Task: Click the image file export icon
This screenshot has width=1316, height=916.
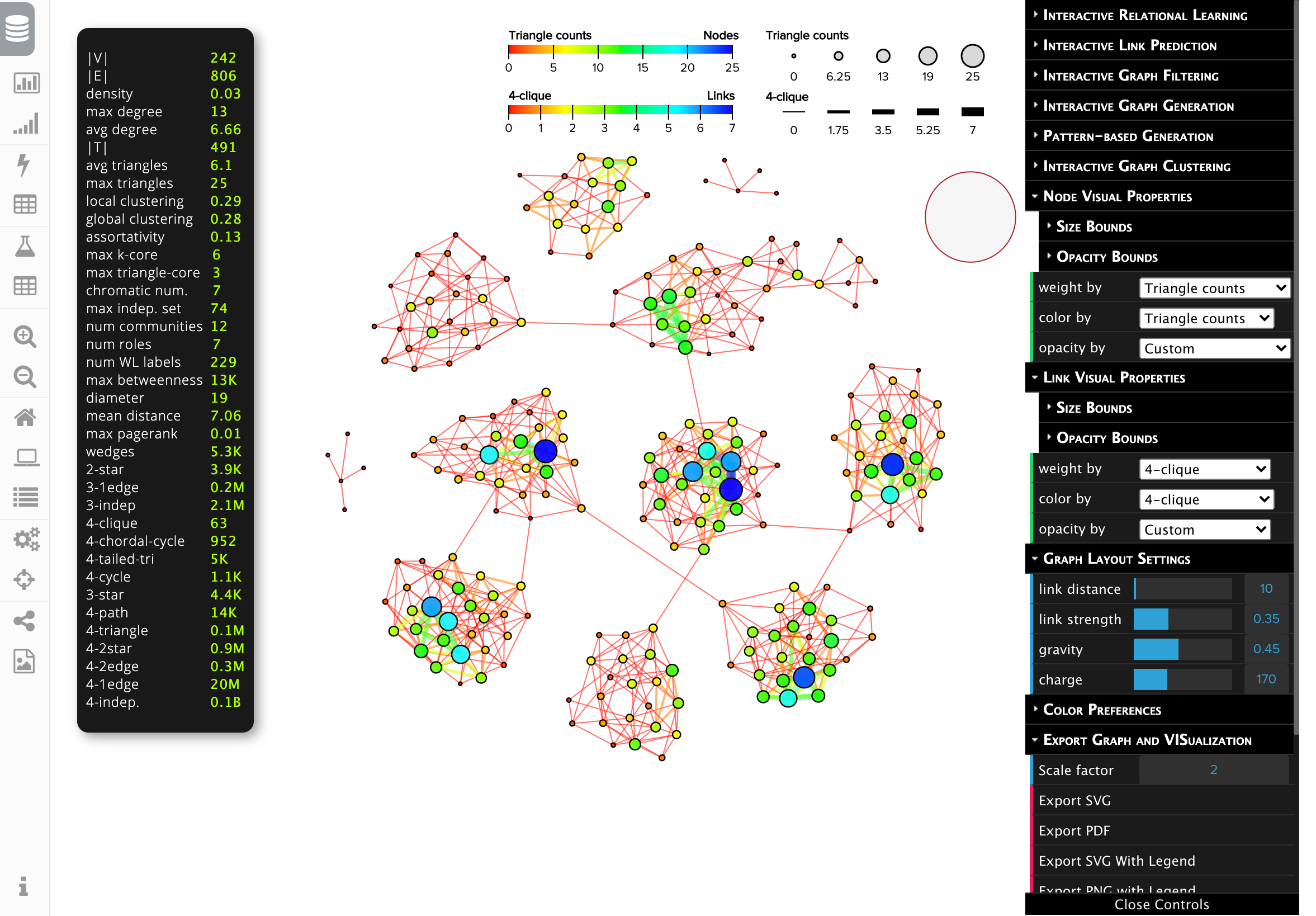Action: [x=24, y=662]
